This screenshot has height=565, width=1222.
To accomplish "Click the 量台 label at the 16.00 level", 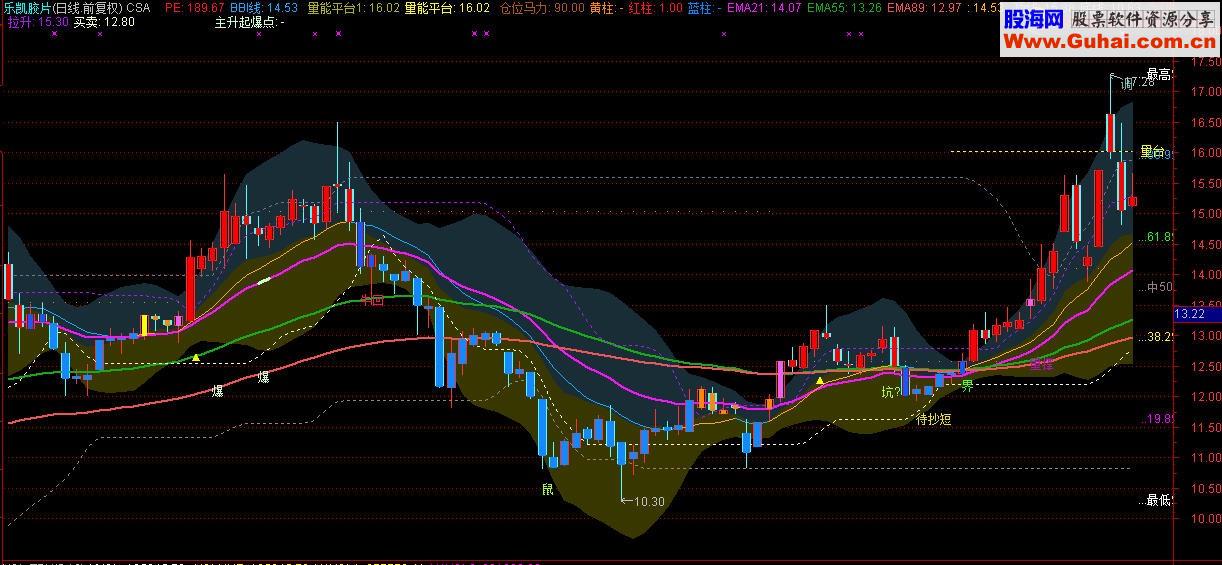I will 1152,152.
